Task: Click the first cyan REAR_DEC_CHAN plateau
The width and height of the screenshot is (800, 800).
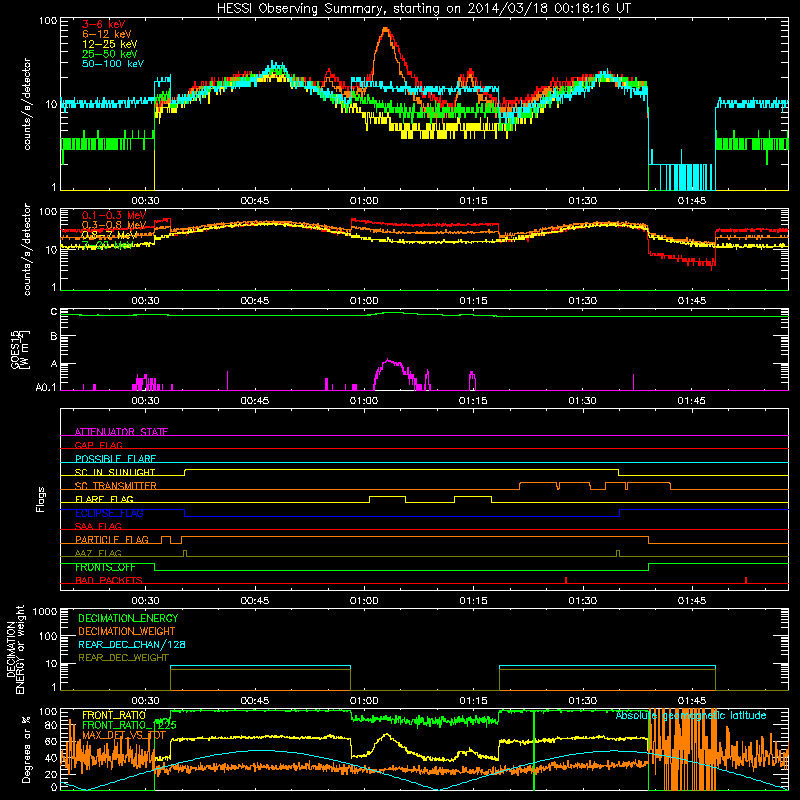Action: click(x=260, y=666)
